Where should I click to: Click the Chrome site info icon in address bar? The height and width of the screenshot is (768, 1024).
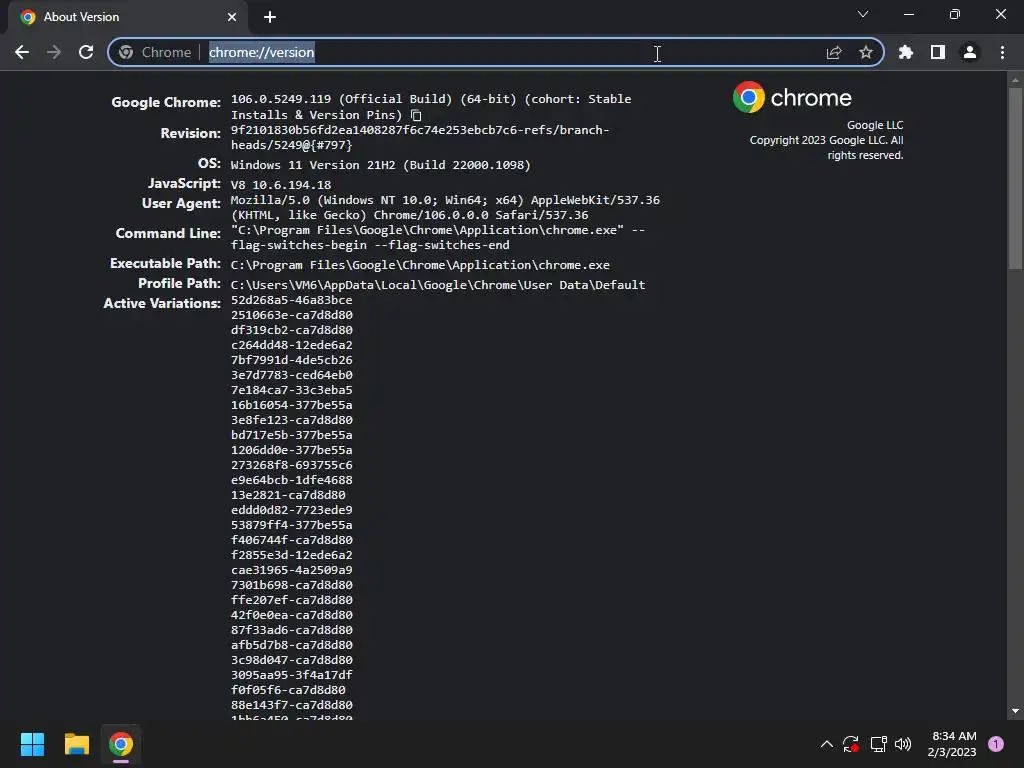126,52
